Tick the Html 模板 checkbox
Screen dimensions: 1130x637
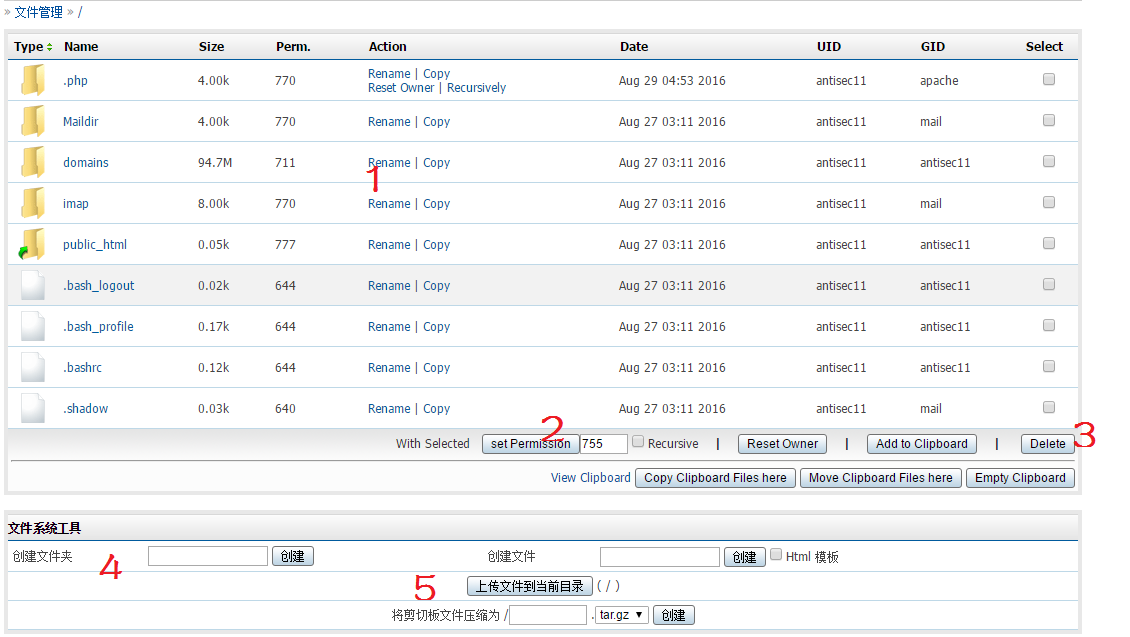point(776,555)
